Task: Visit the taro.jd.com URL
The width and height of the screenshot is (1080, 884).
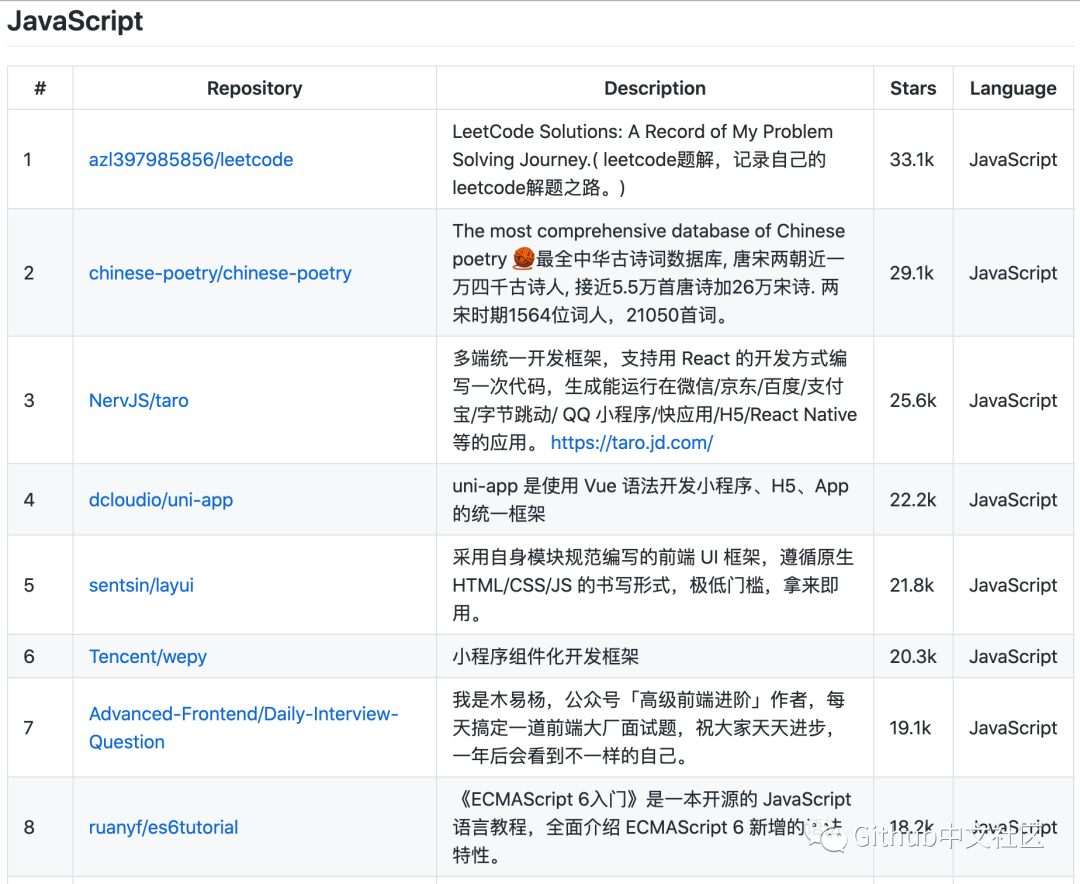Action: coord(631,442)
